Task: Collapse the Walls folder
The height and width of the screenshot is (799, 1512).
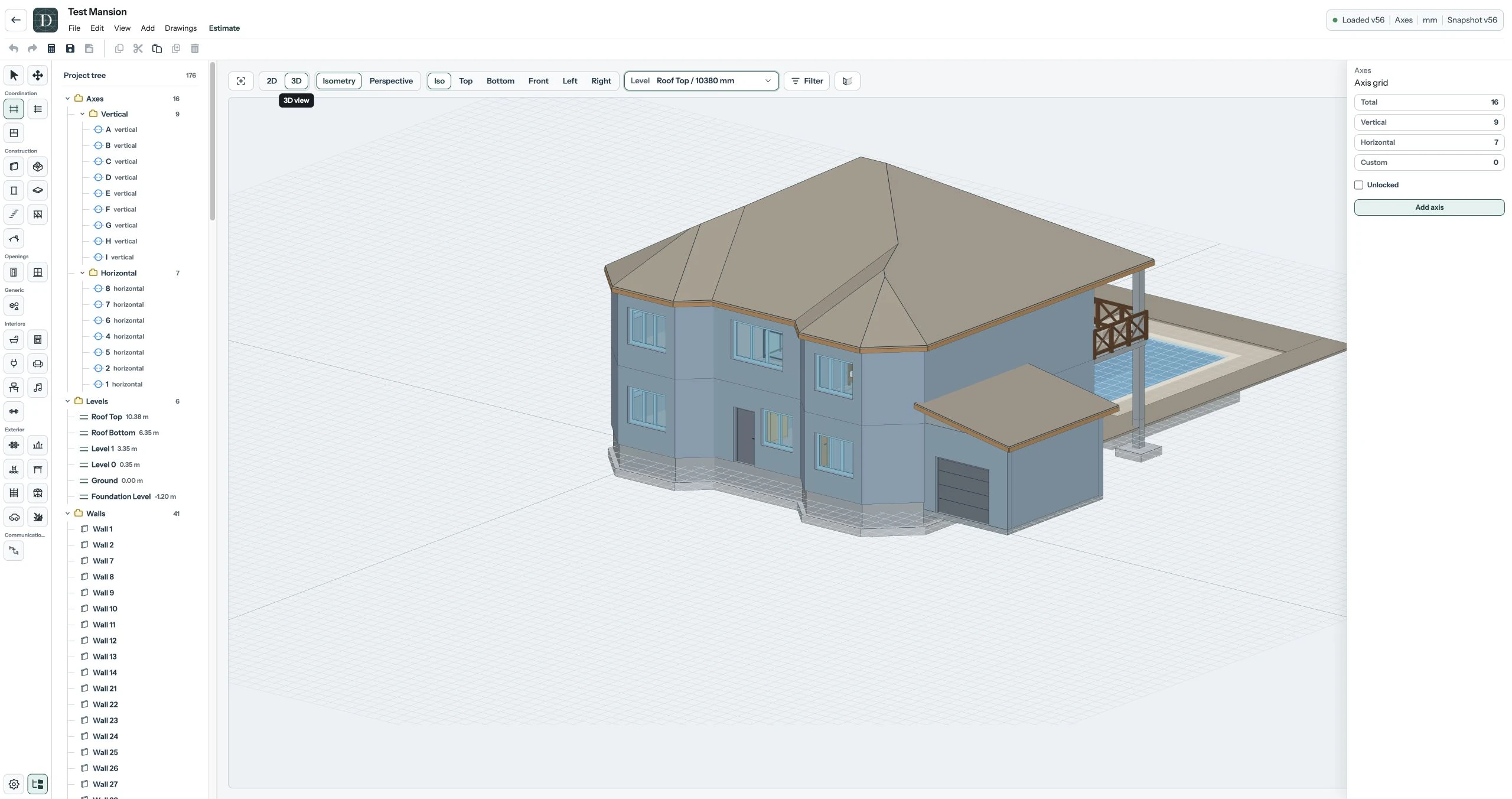Action: pyautogui.click(x=67, y=514)
